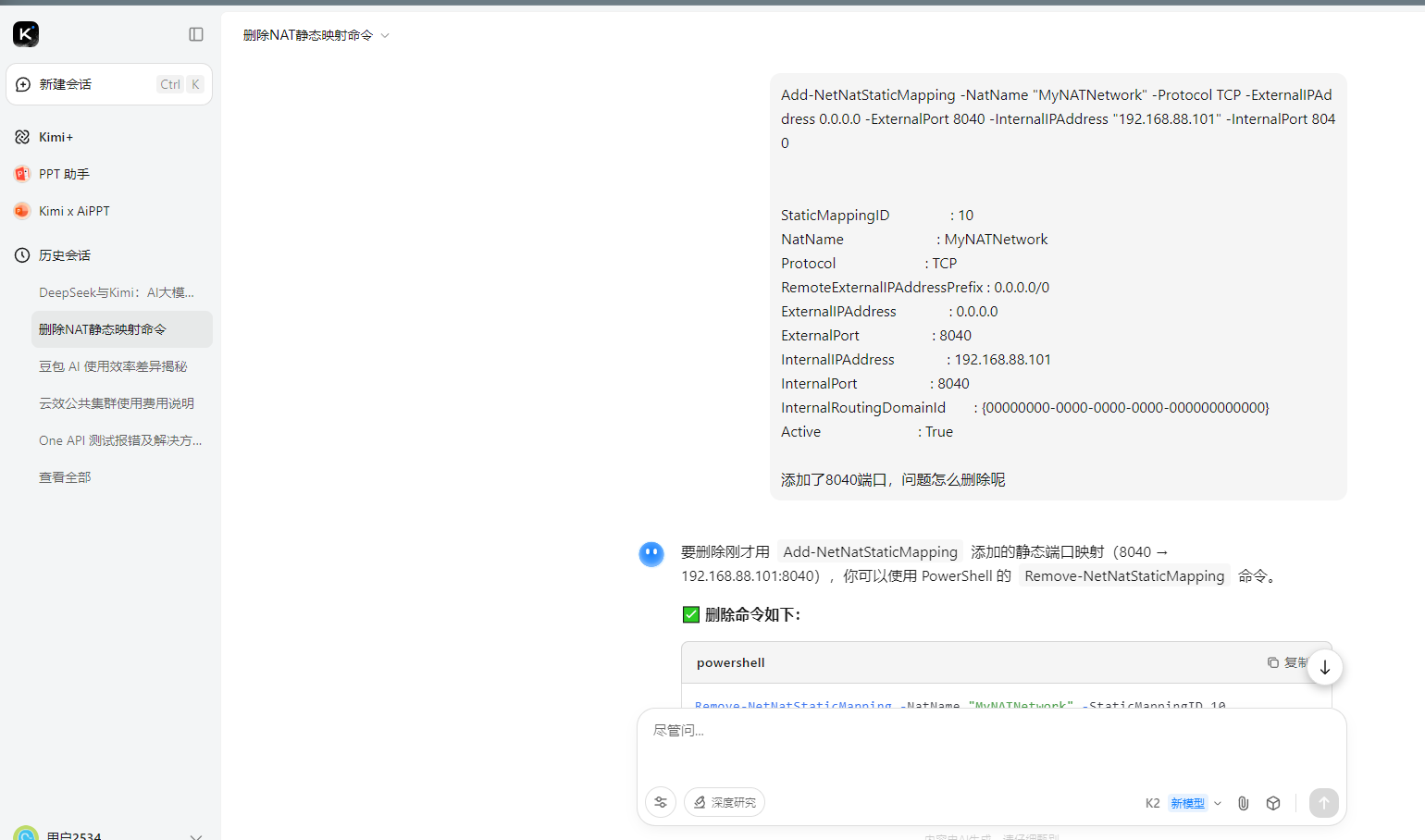Click the Ctrl K shortcut hint
Viewport: 1425px width, 840px height.
click(x=180, y=84)
